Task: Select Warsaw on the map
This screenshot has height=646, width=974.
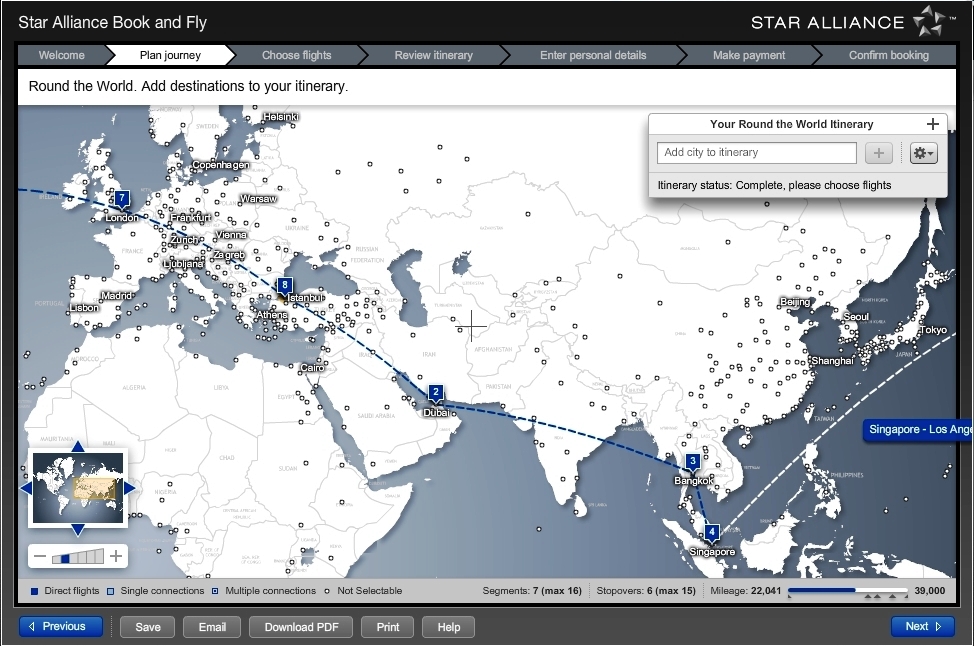Action: pos(258,199)
